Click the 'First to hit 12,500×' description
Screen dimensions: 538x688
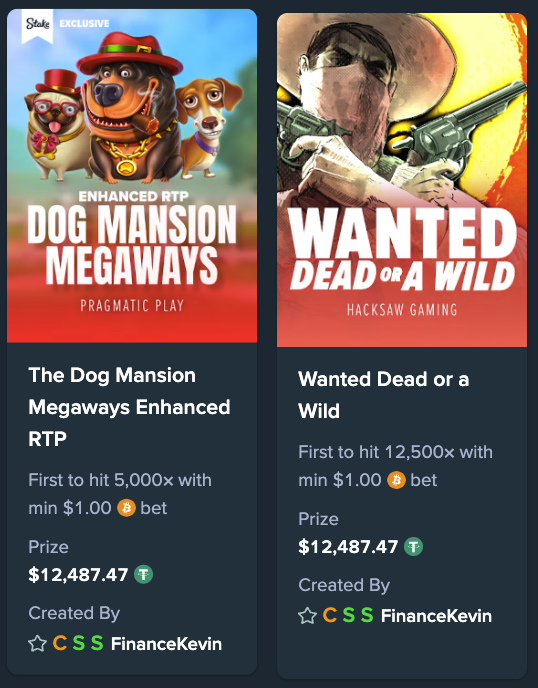tap(395, 466)
